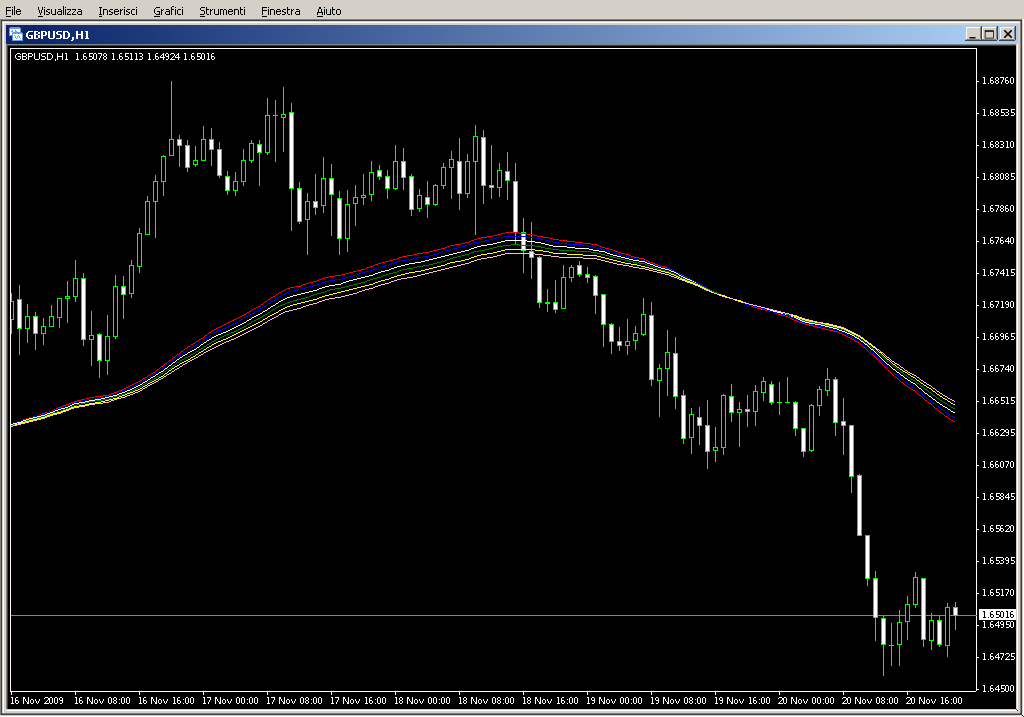Click the 17 Nov 16:00 time label
The width and height of the screenshot is (1024, 717).
pyautogui.click(x=358, y=701)
